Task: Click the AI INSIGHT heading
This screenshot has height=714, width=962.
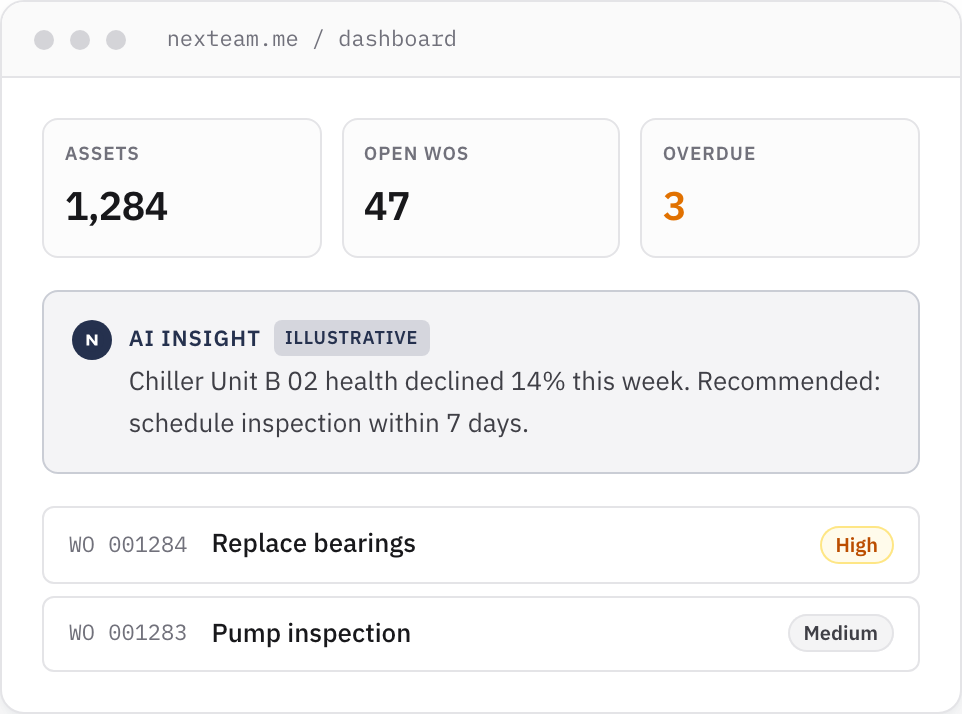Action: coord(194,339)
